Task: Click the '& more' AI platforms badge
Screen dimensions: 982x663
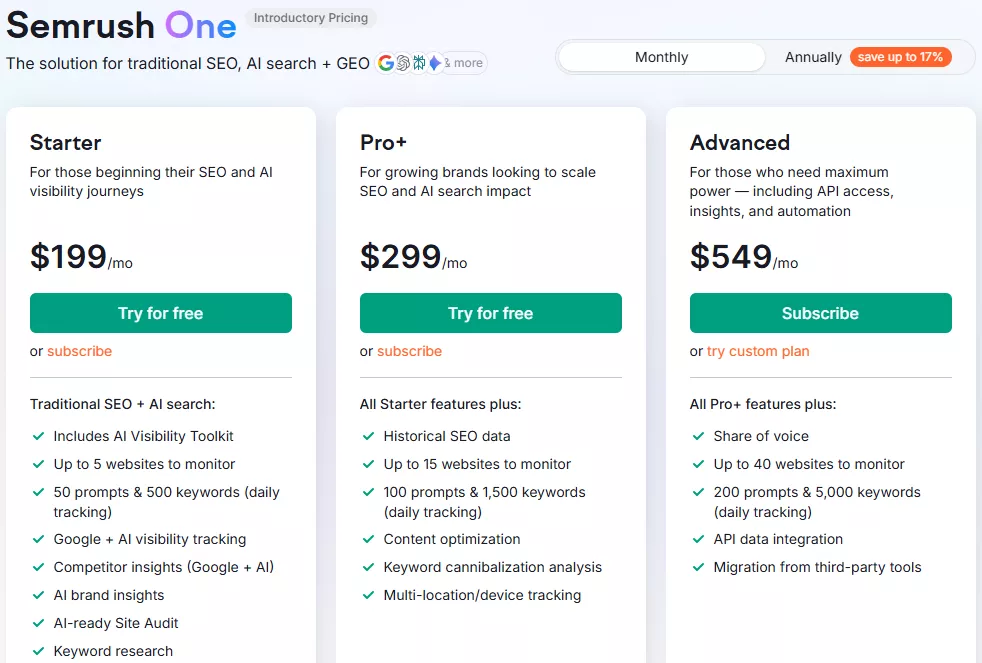Action: (x=464, y=63)
